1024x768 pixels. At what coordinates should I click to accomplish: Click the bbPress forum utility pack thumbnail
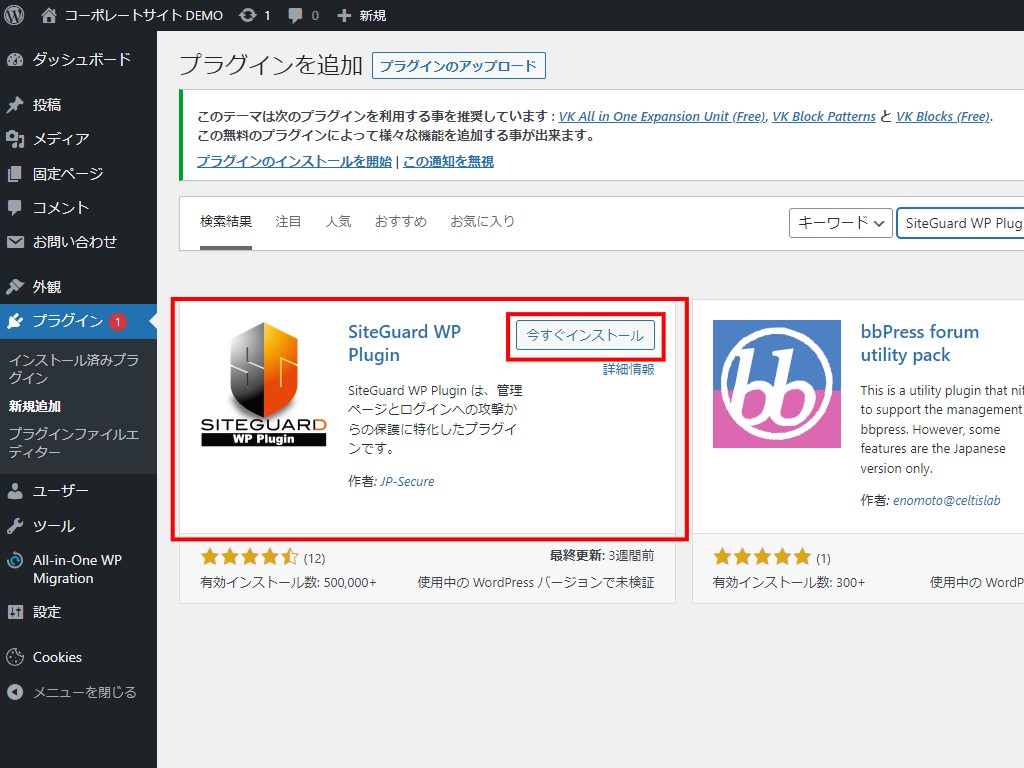pos(776,384)
